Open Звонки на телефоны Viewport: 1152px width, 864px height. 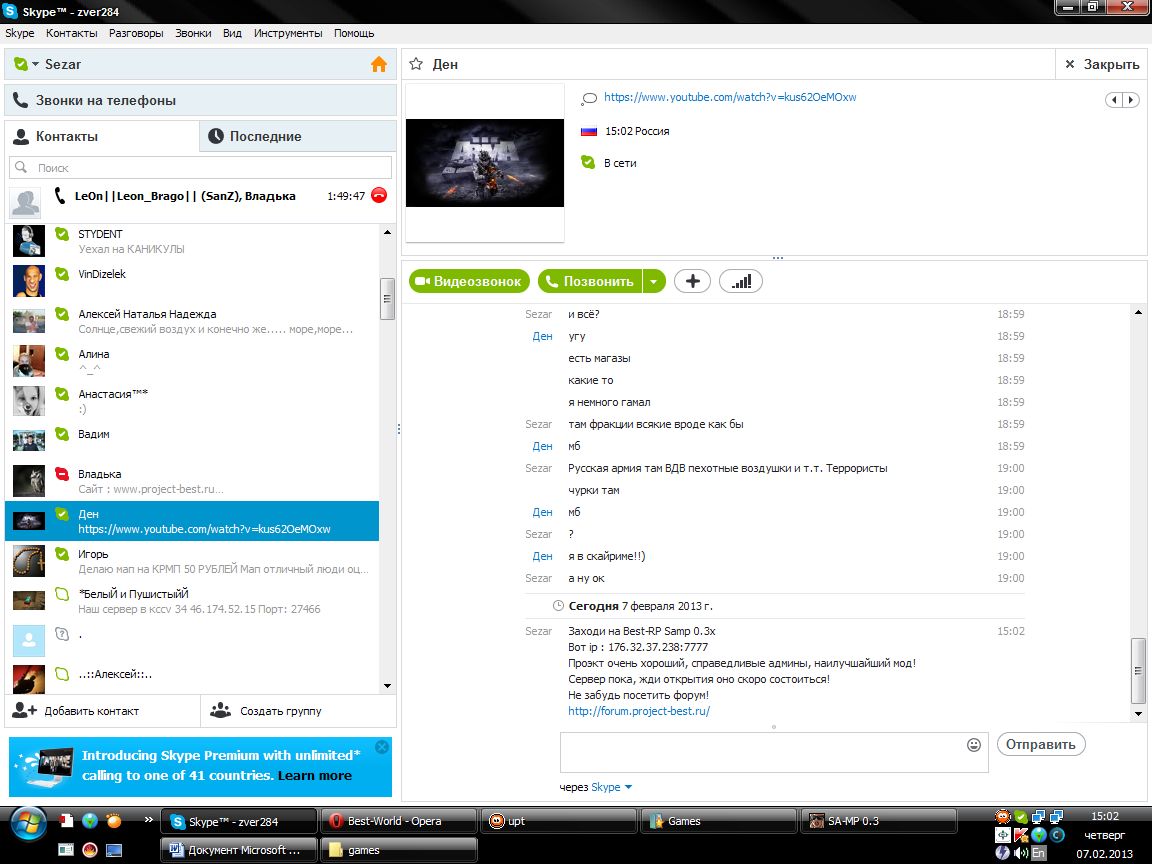pos(201,101)
